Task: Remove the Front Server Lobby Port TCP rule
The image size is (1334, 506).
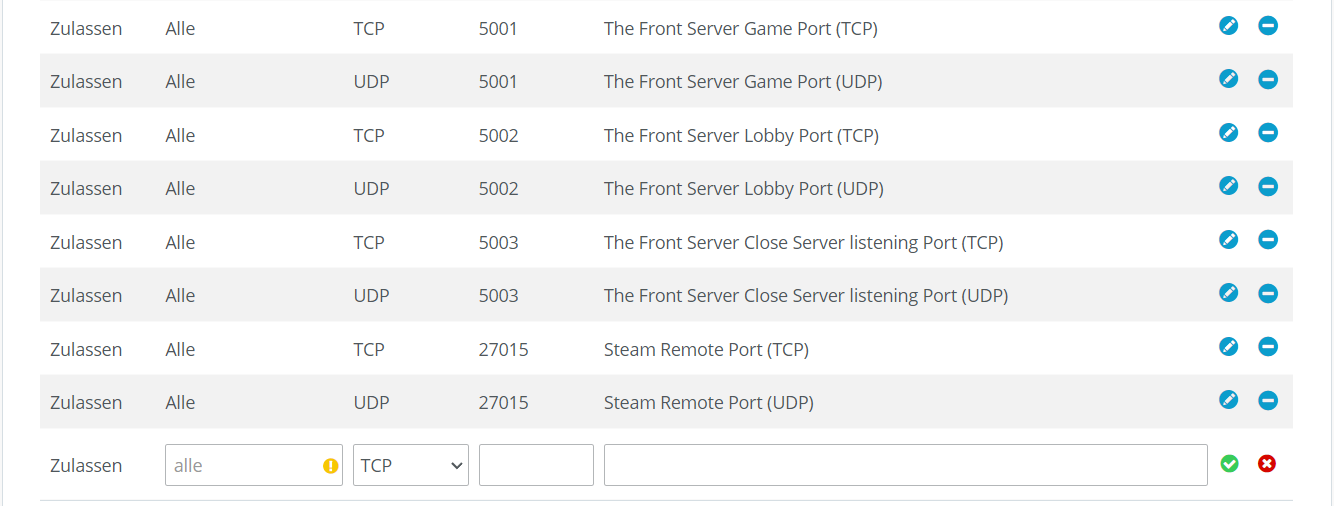Action: pos(1268,133)
